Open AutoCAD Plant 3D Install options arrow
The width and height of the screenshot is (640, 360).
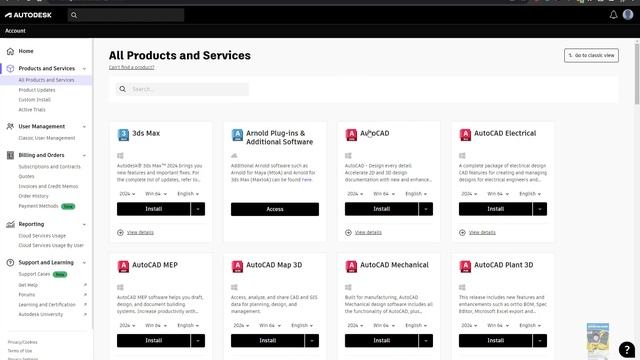[x=540, y=340]
